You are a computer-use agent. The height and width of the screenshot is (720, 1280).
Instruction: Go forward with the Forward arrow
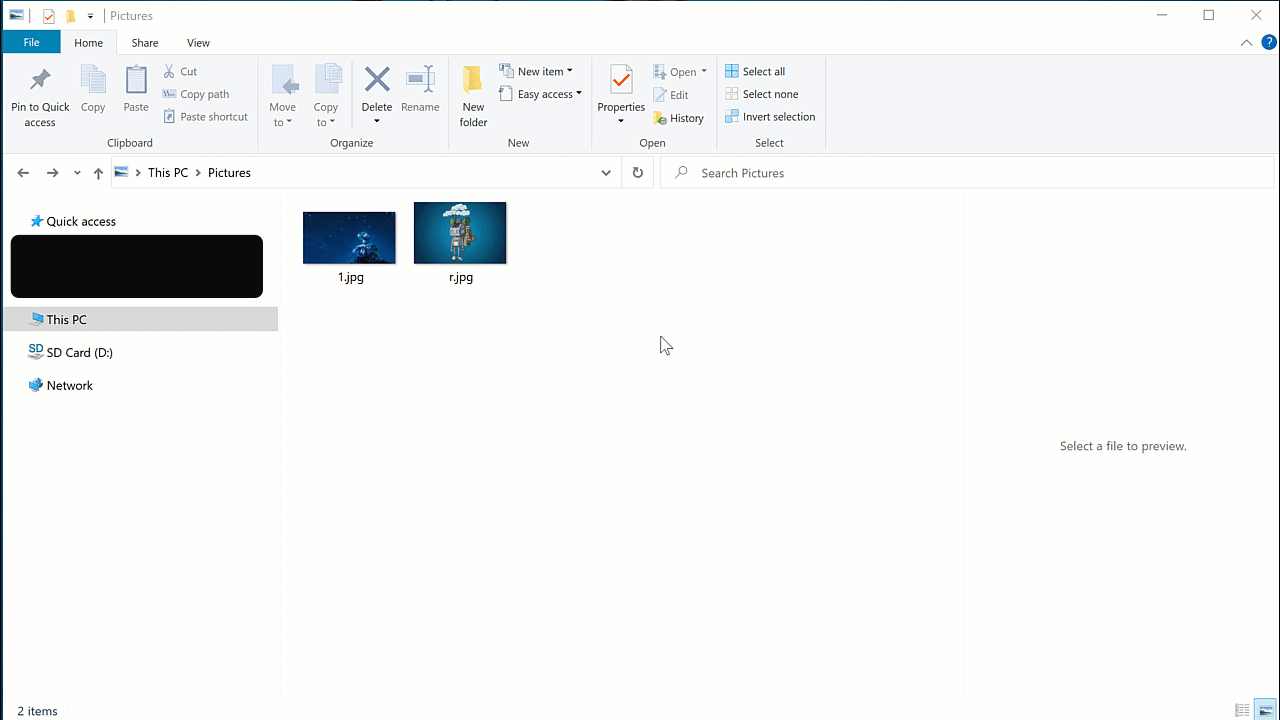[53, 173]
